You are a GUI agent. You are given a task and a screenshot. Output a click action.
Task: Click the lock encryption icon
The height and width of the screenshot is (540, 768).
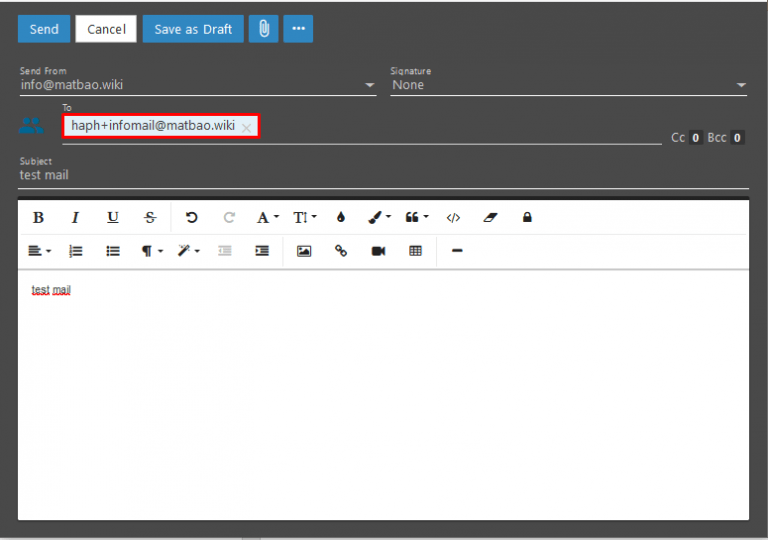tap(527, 217)
